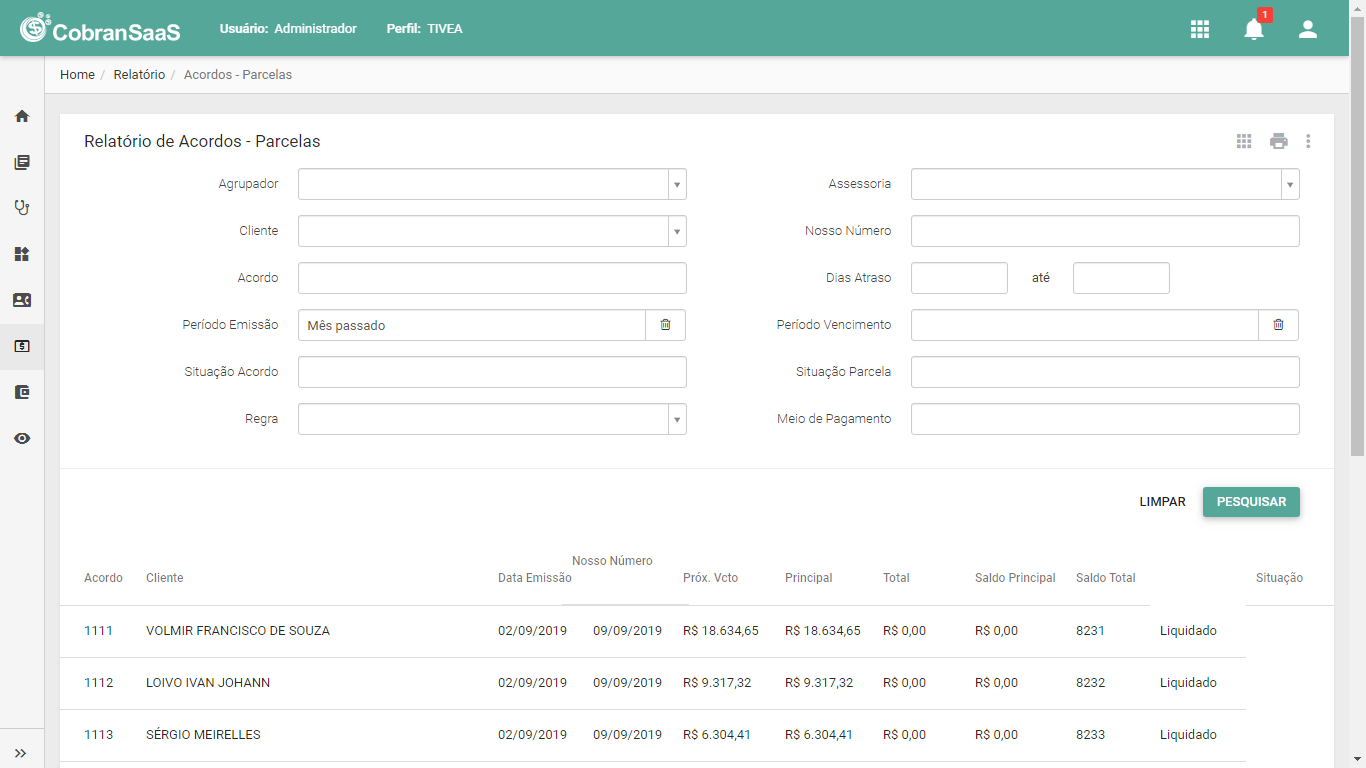Screen dimensions: 1366x768
Task: Open the contact card sidebar icon
Action: 22,300
